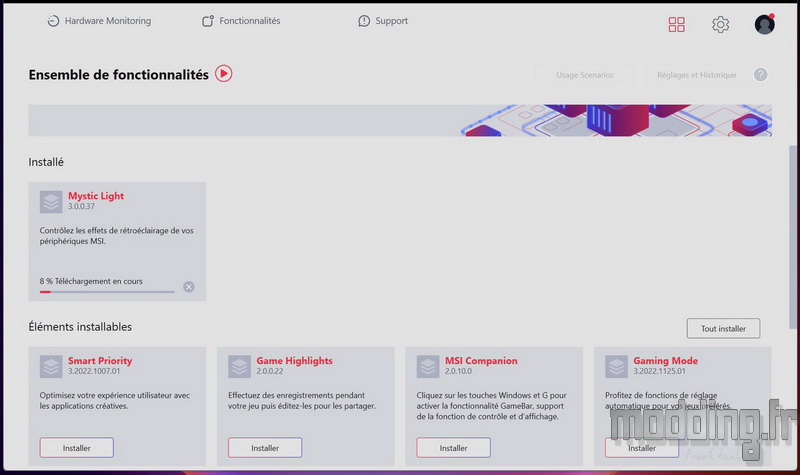The height and width of the screenshot is (475, 800).
Task: Click the Gaming Mode title
Action: click(665, 361)
